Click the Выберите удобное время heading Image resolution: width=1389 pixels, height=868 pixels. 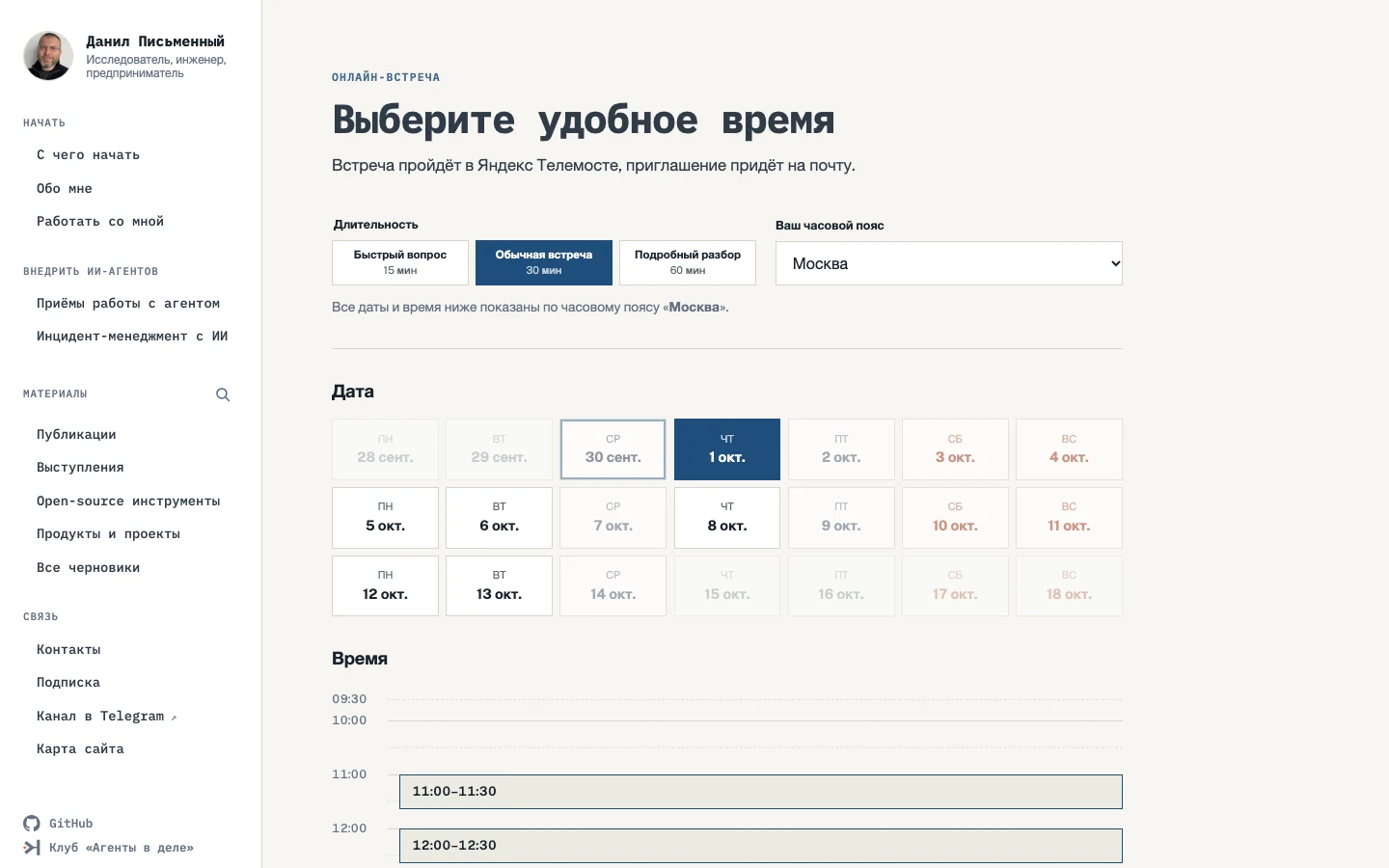pyautogui.click(x=584, y=121)
